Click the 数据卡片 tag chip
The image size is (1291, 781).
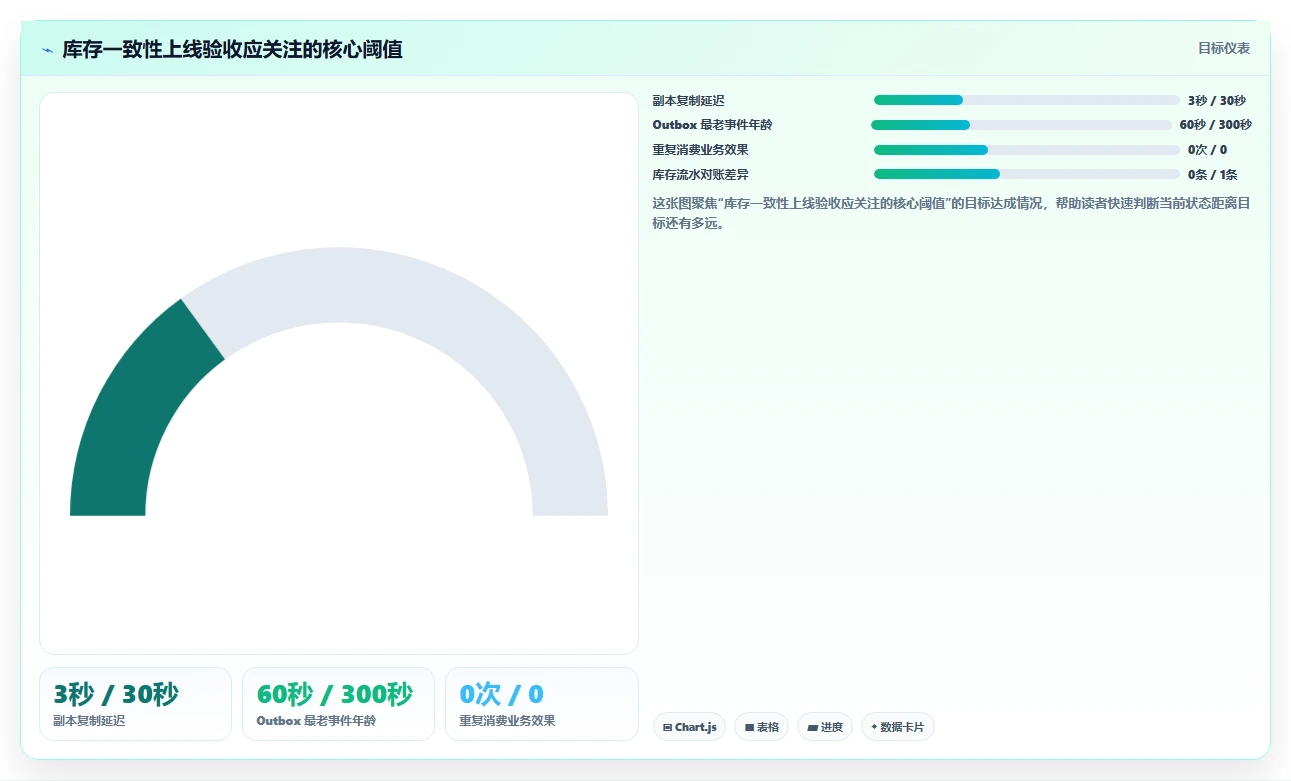pos(897,727)
